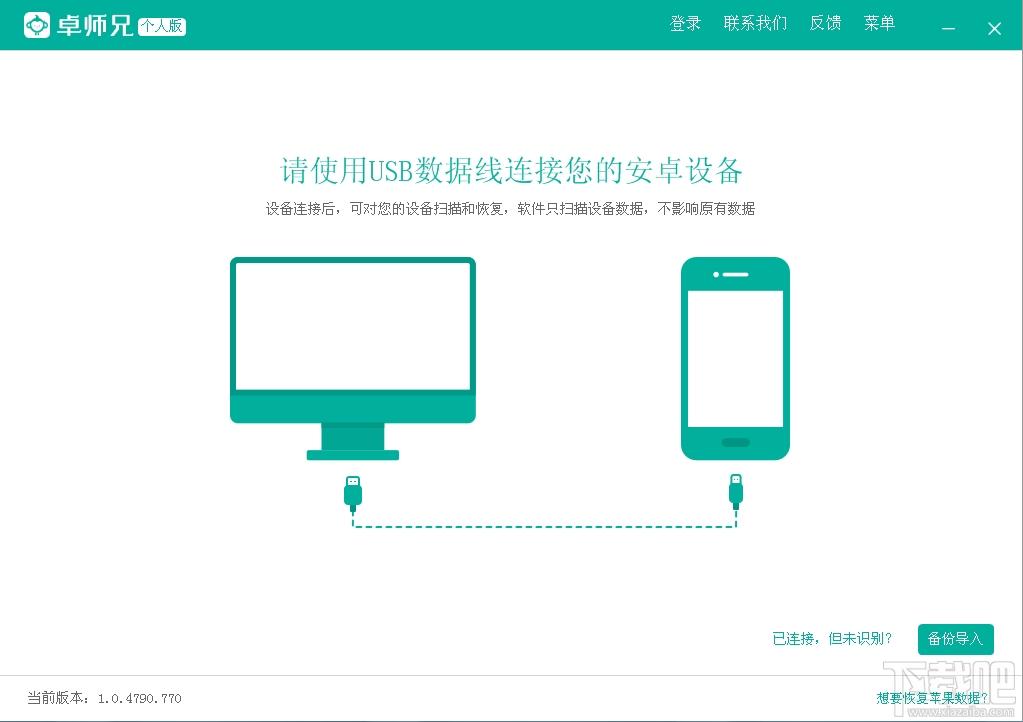Screen dimensions: 1023x722
Task: Open the 菜单 menu item
Action: (879, 23)
